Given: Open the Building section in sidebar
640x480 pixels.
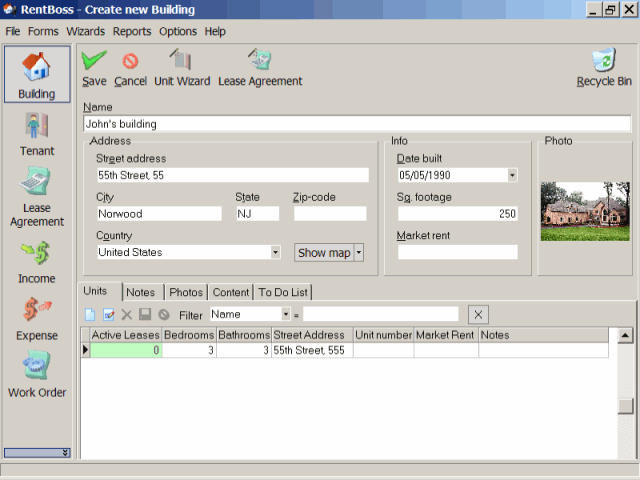Looking at the screenshot, I should point(37,74).
